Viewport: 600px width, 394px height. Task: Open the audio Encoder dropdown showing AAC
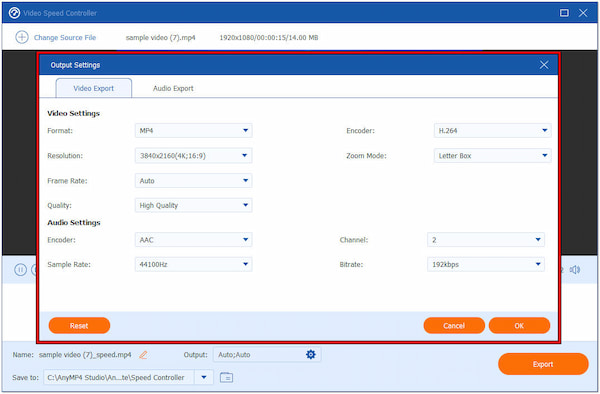(194, 240)
